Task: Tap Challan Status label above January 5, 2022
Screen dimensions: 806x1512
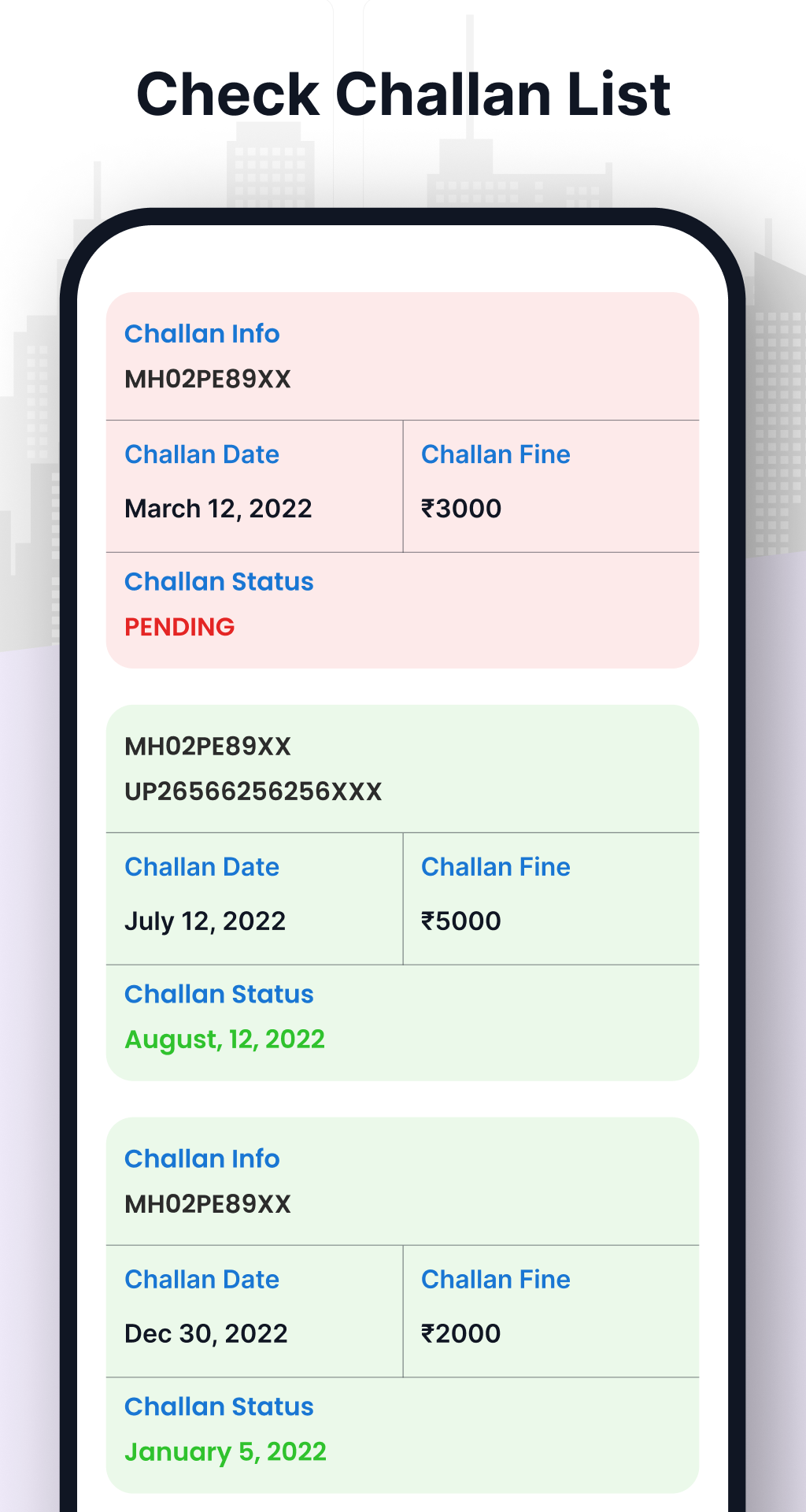Action: point(220,1407)
